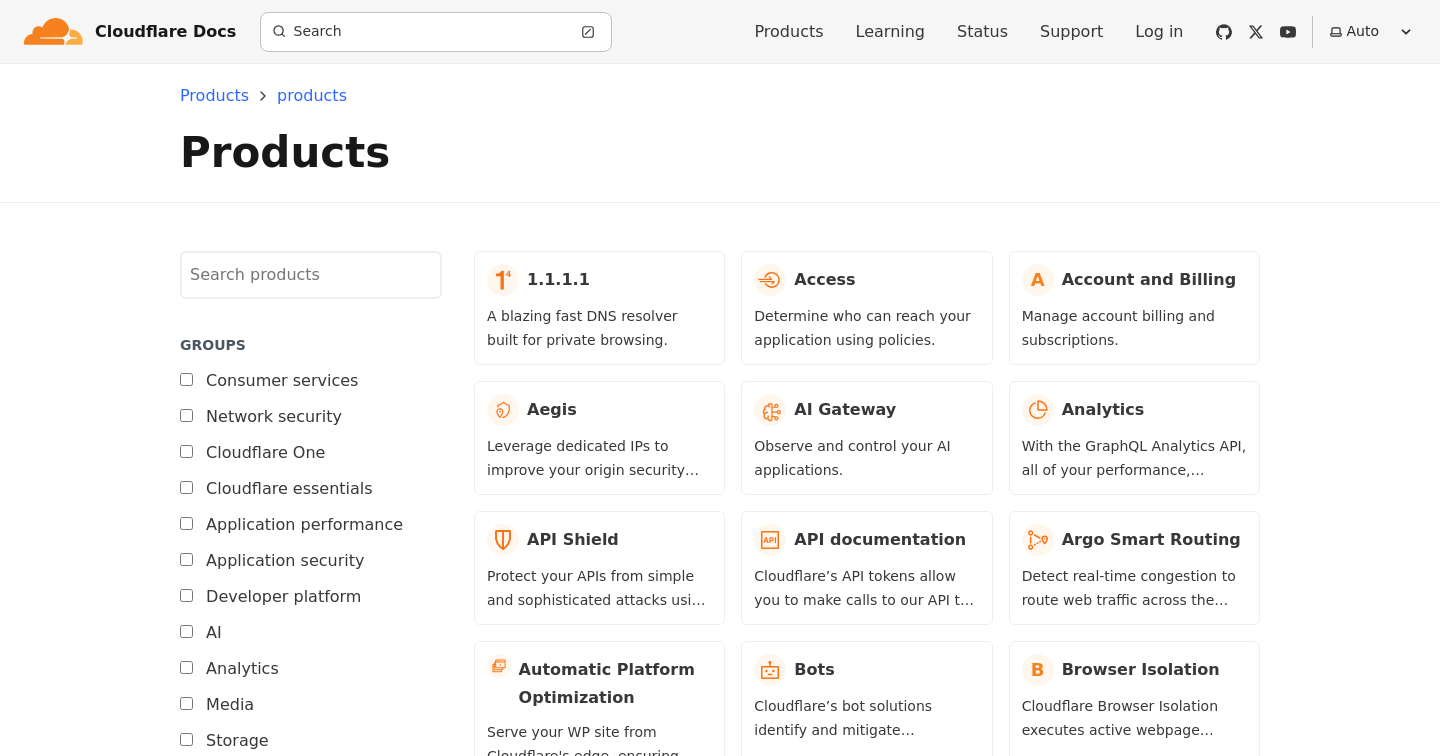The height and width of the screenshot is (756, 1440).
Task: Click the laptop icon beside Auto theme
Action: point(1336,32)
